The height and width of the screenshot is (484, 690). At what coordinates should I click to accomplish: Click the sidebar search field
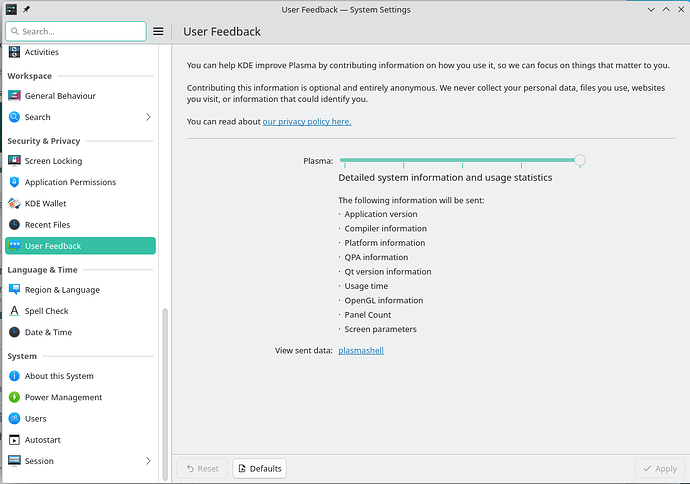click(76, 31)
